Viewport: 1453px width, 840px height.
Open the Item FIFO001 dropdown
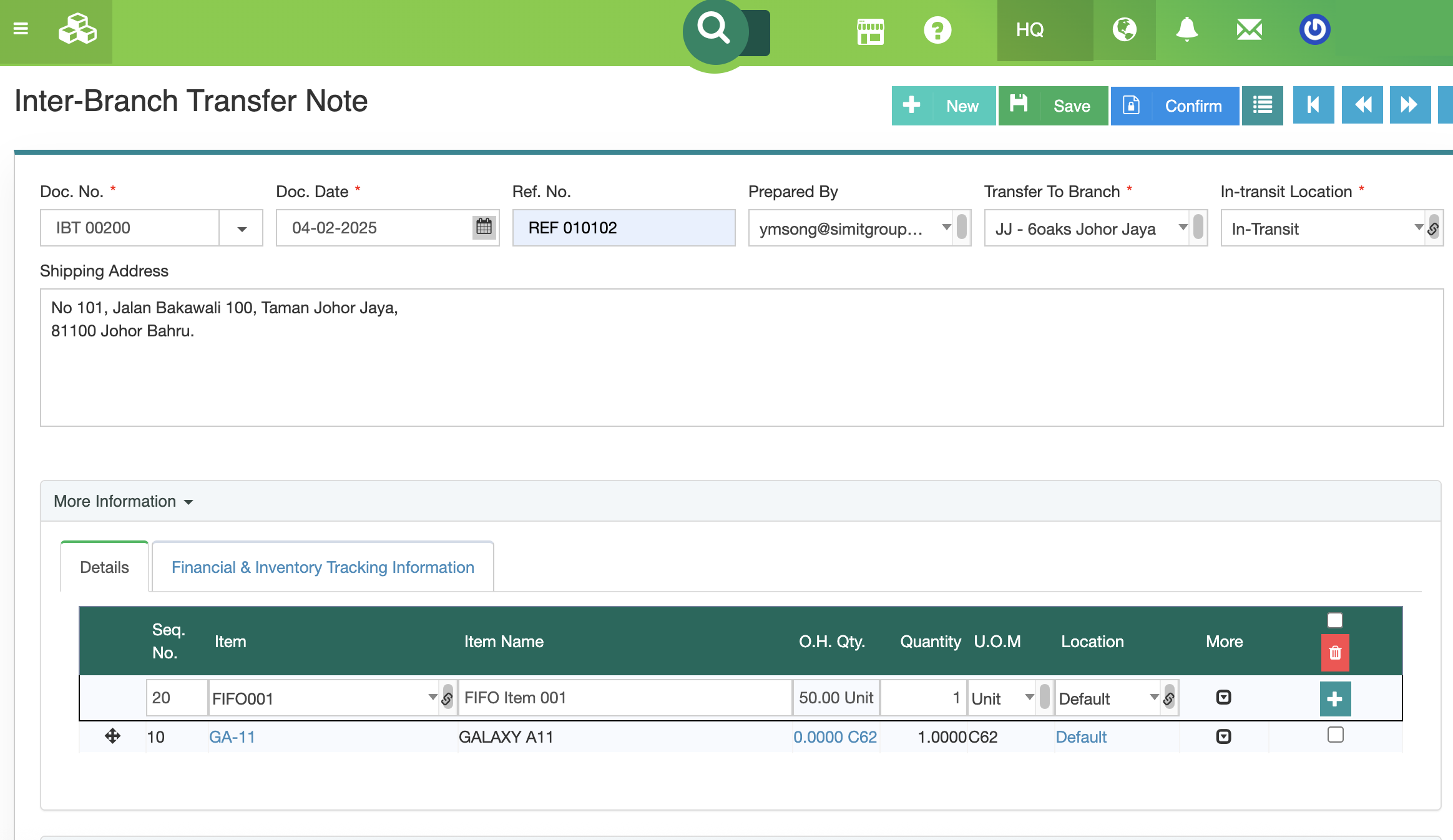[x=323, y=698]
